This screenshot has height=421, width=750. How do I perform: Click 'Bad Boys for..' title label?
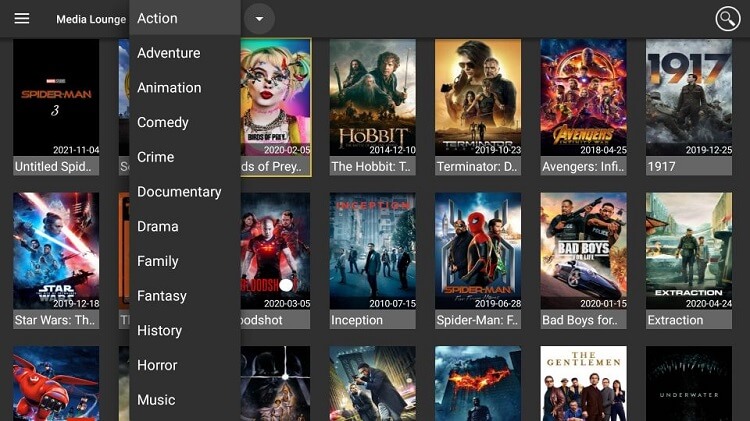point(584,320)
